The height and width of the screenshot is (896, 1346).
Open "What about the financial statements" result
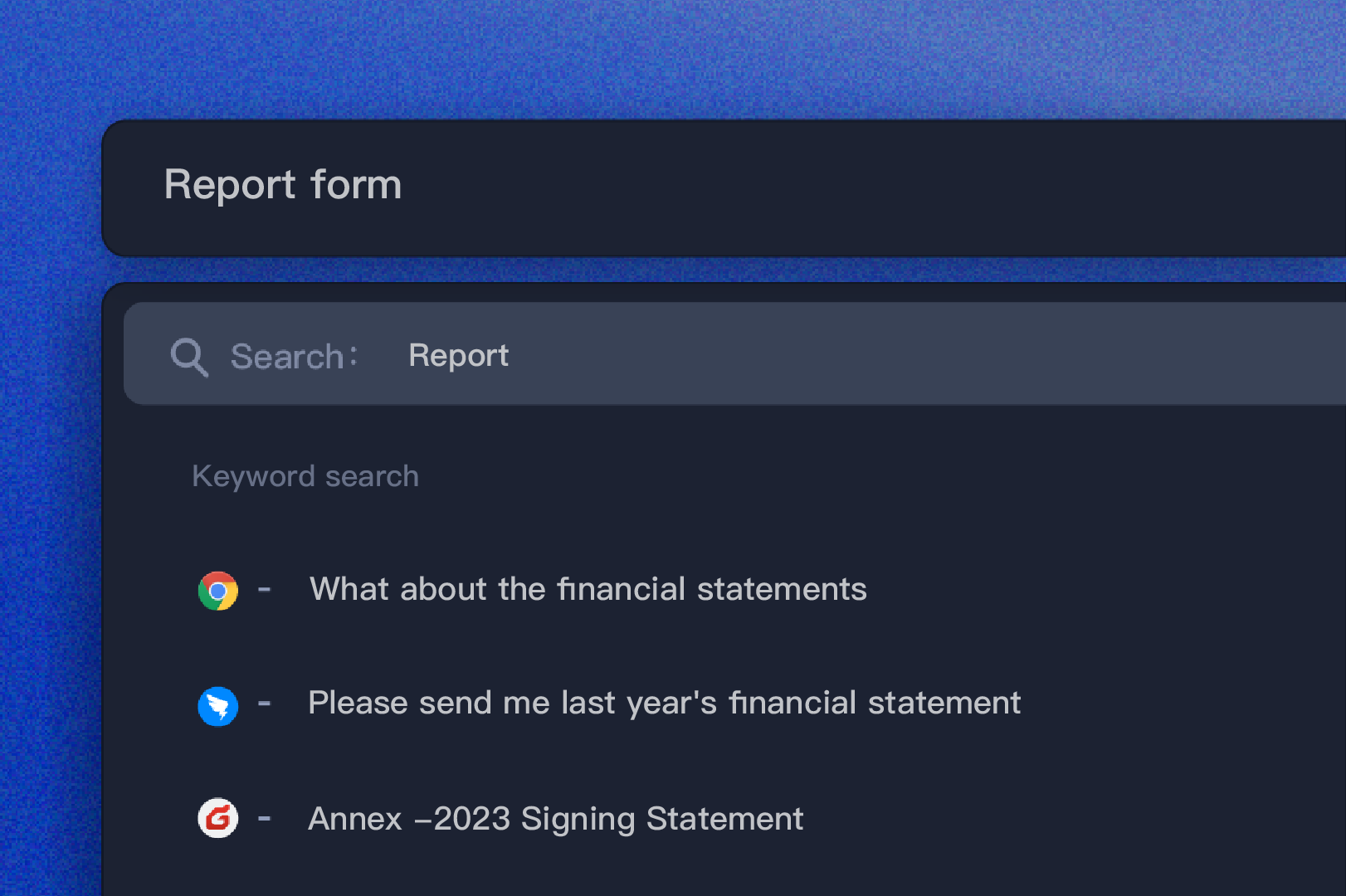click(588, 589)
